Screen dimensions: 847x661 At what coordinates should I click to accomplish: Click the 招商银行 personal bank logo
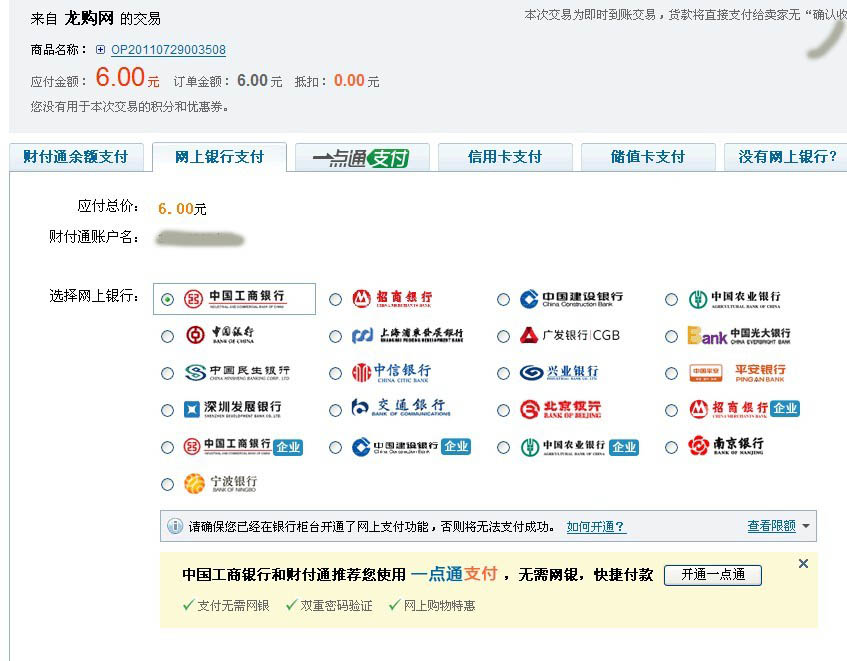tap(392, 299)
